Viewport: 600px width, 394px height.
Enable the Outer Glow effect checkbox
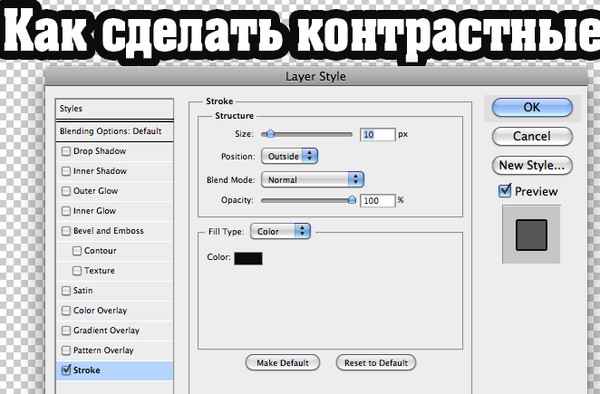[x=66, y=191]
